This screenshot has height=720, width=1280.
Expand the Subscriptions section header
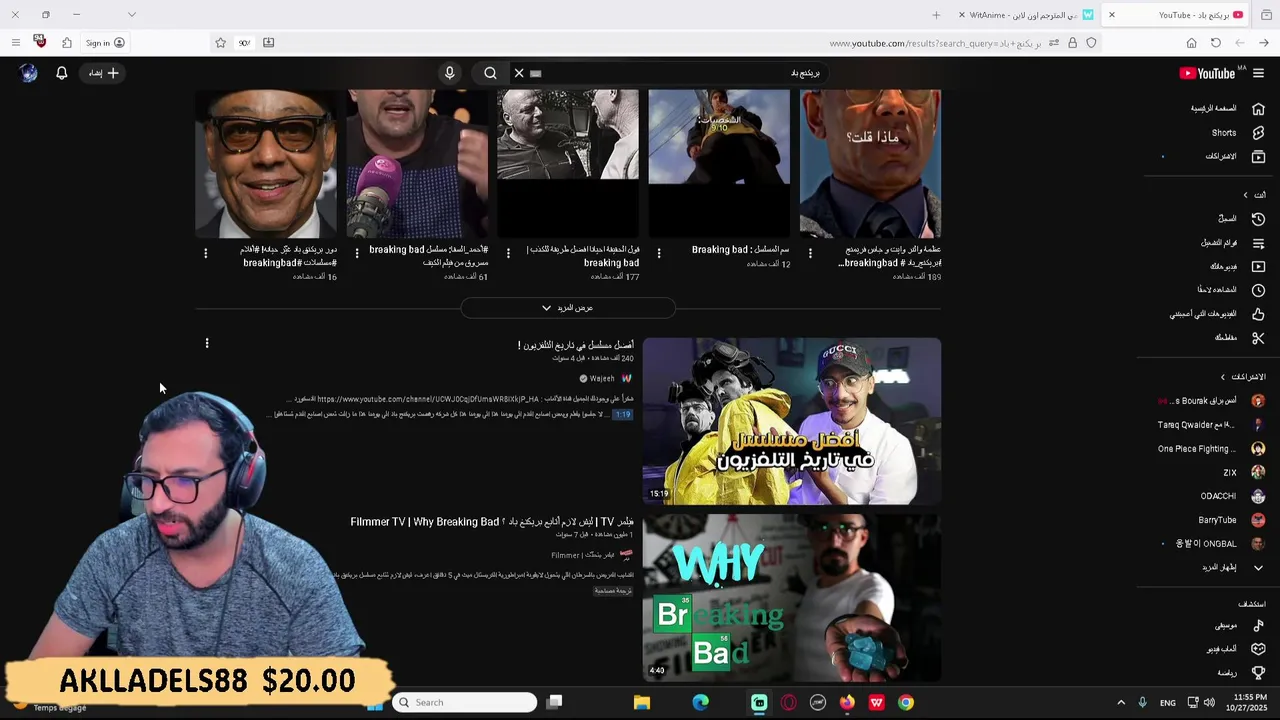(1245, 377)
